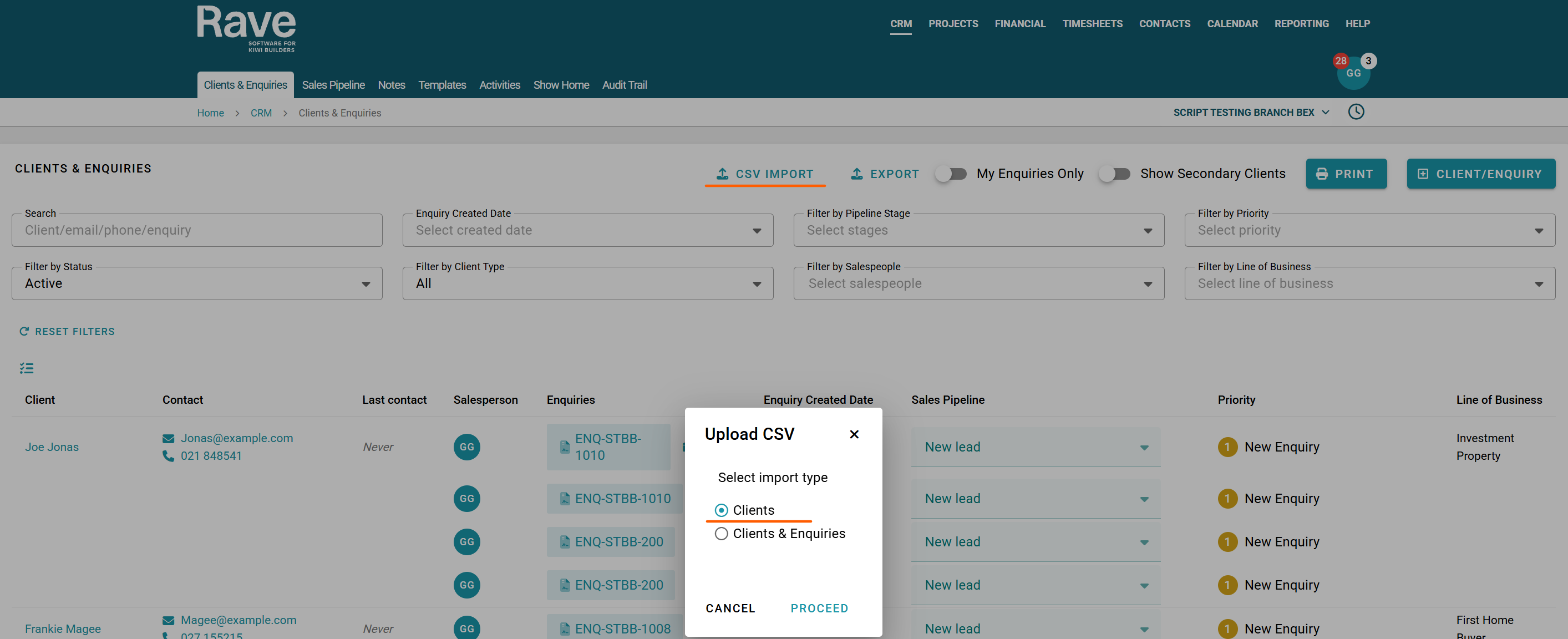Image resolution: width=1568 pixels, height=639 pixels.
Task: Click Joe Jonas's GG salesperson avatar
Action: pyautogui.click(x=466, y=447)
